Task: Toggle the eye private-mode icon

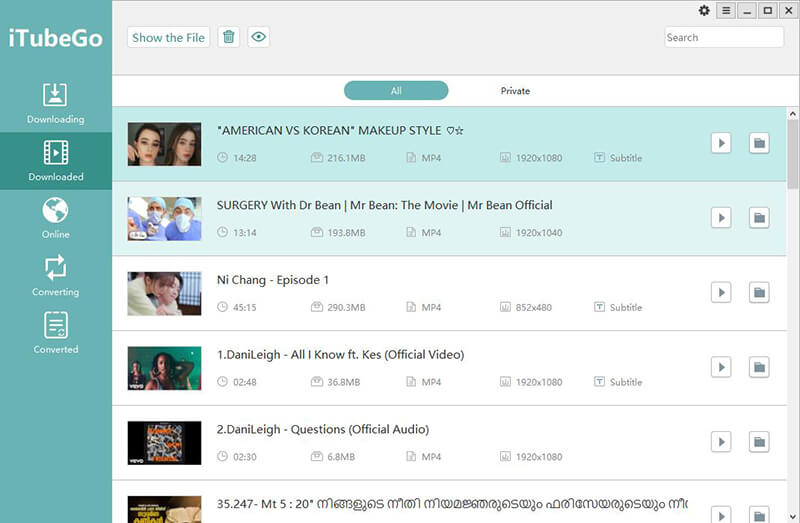Action: [x=259, y=37]
